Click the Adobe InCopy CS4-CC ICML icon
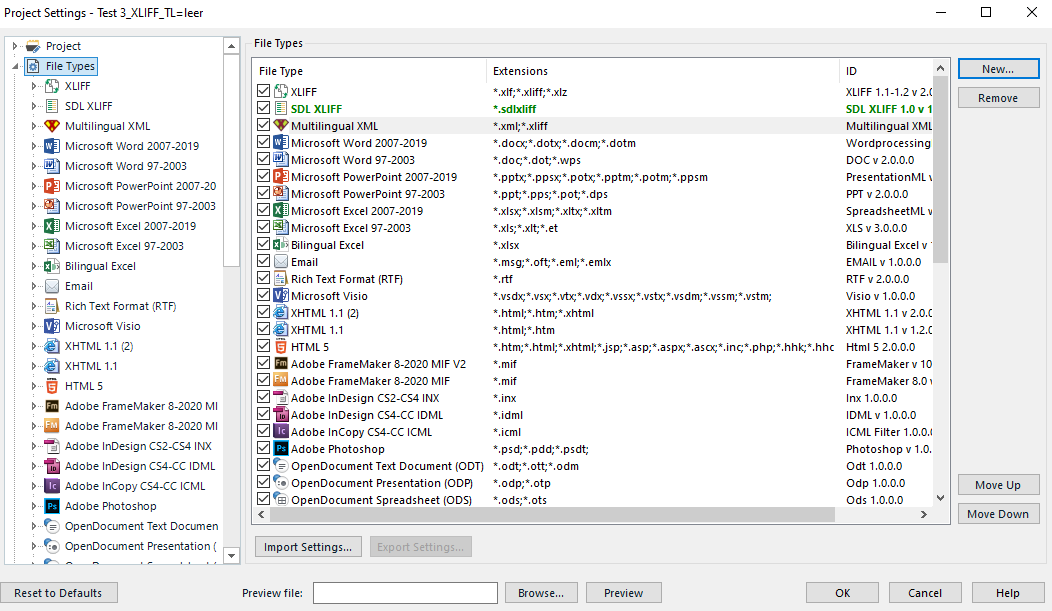 coord(52,486)
